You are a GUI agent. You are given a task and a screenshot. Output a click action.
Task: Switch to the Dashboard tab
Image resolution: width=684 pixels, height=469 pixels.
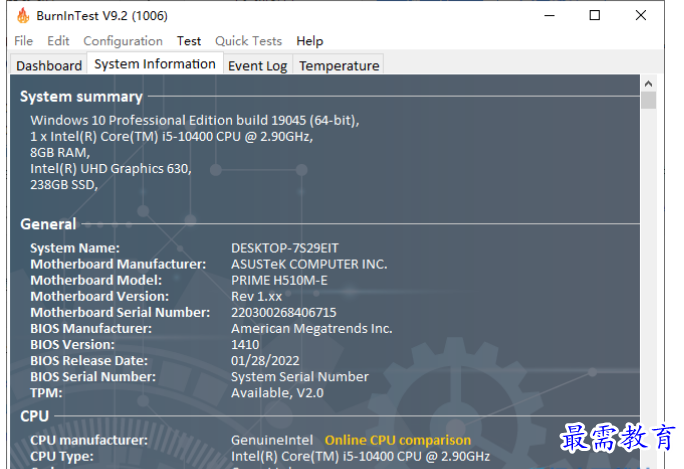point(49,65)
